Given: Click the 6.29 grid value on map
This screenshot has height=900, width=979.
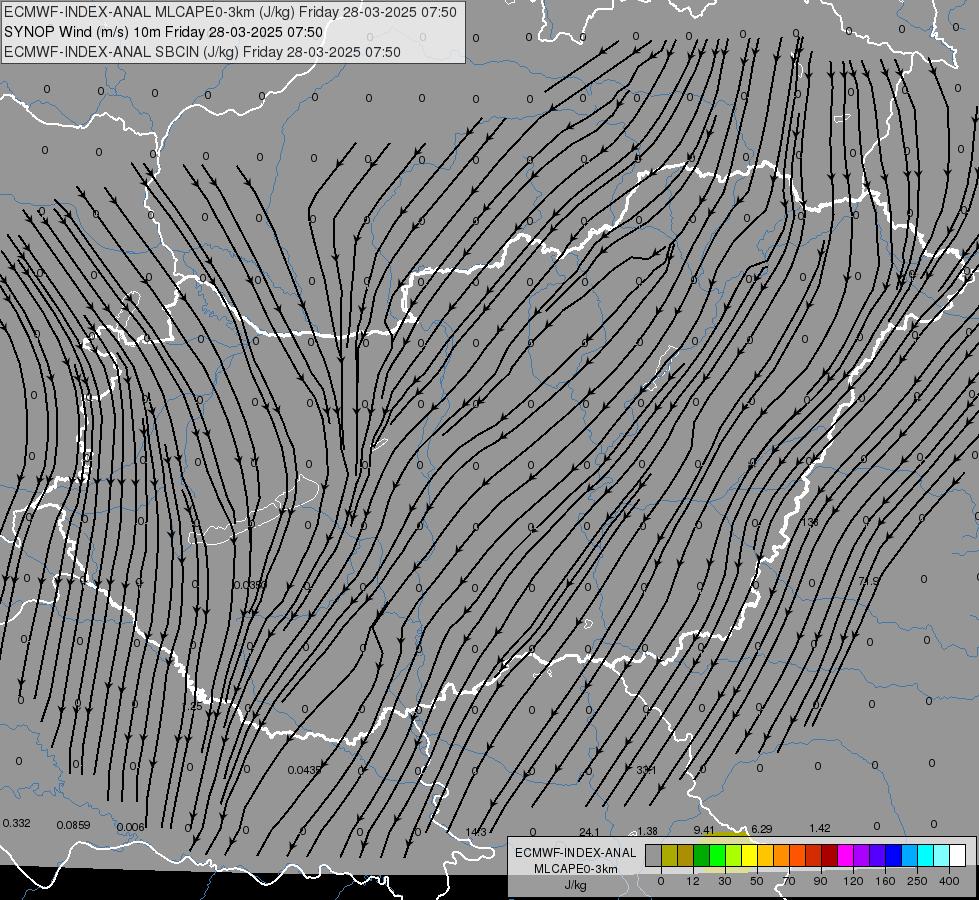Looking at the screenshot, I should click(762, 829).
